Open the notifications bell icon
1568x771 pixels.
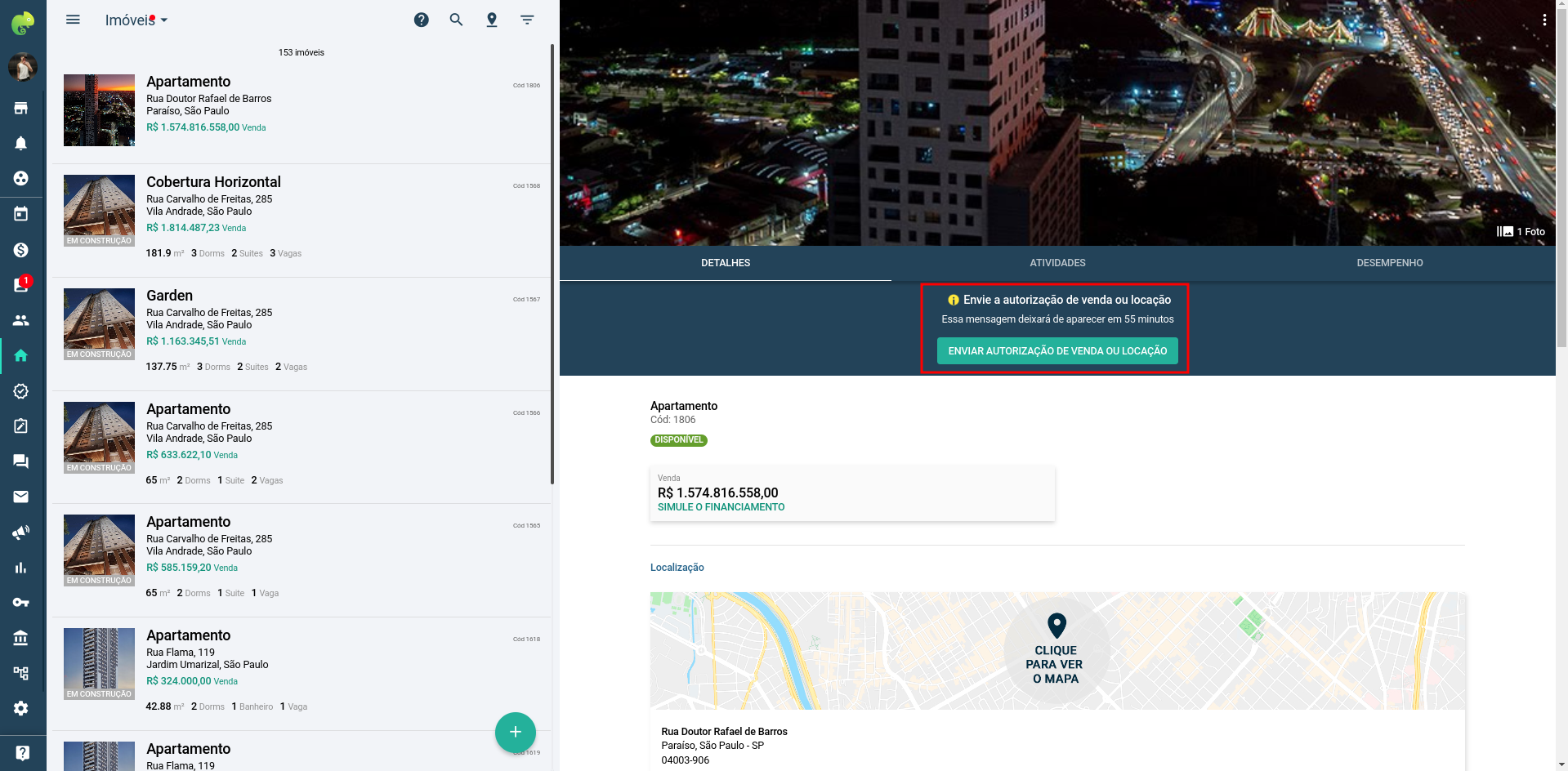[x=21, y=143]
